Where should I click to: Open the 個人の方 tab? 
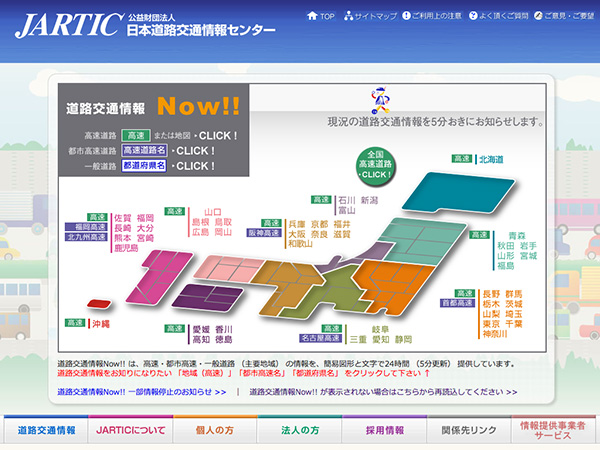215,430
